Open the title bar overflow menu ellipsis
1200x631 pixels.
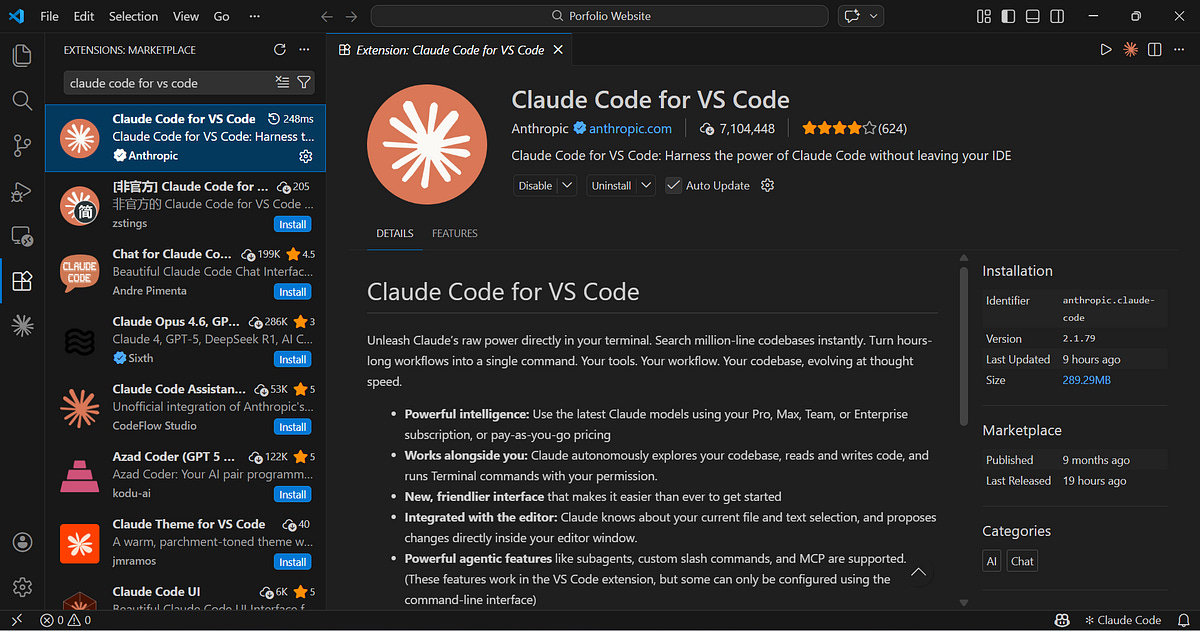tap(255, 16)
